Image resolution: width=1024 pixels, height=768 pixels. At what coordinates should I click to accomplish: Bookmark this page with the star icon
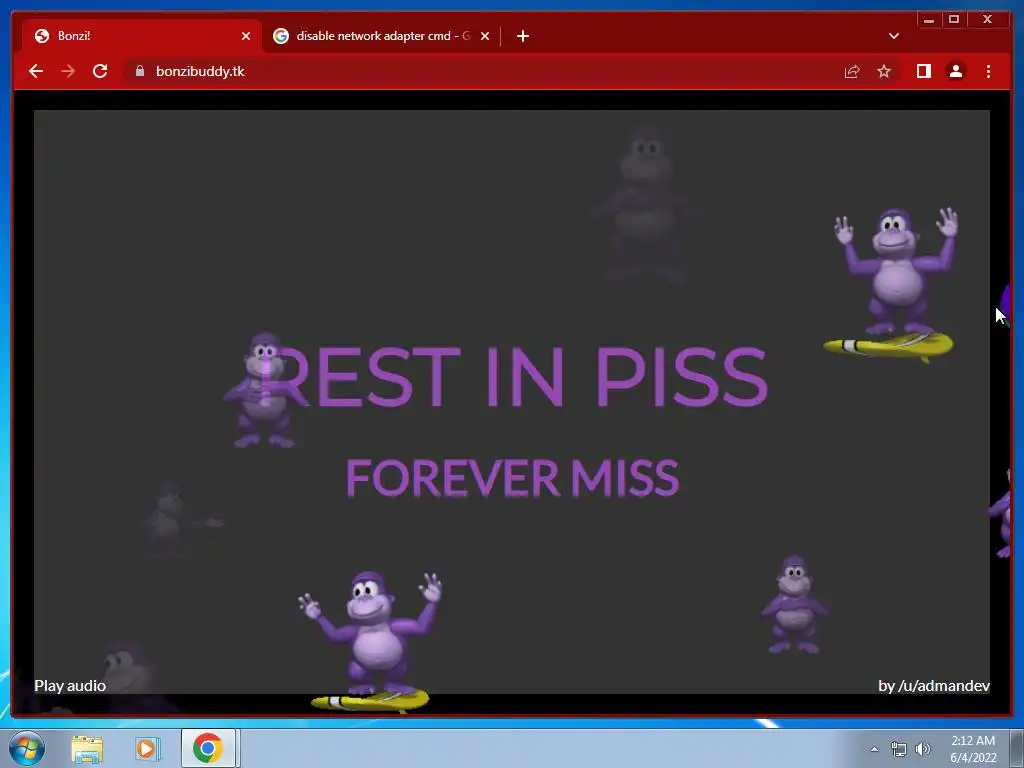(x=884, y=71)
